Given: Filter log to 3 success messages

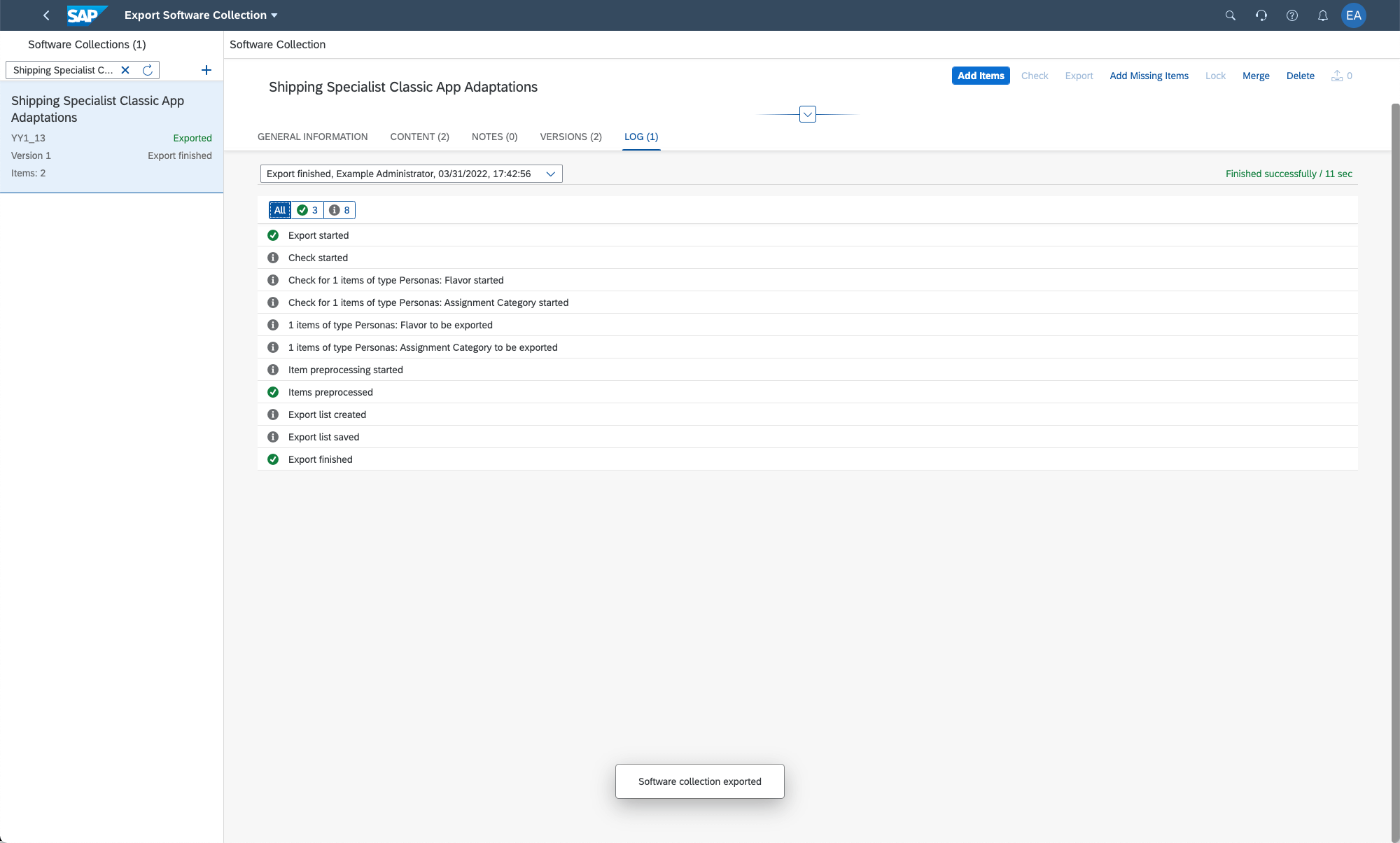Looking at the screenshot, I should [x=307, y=210].
